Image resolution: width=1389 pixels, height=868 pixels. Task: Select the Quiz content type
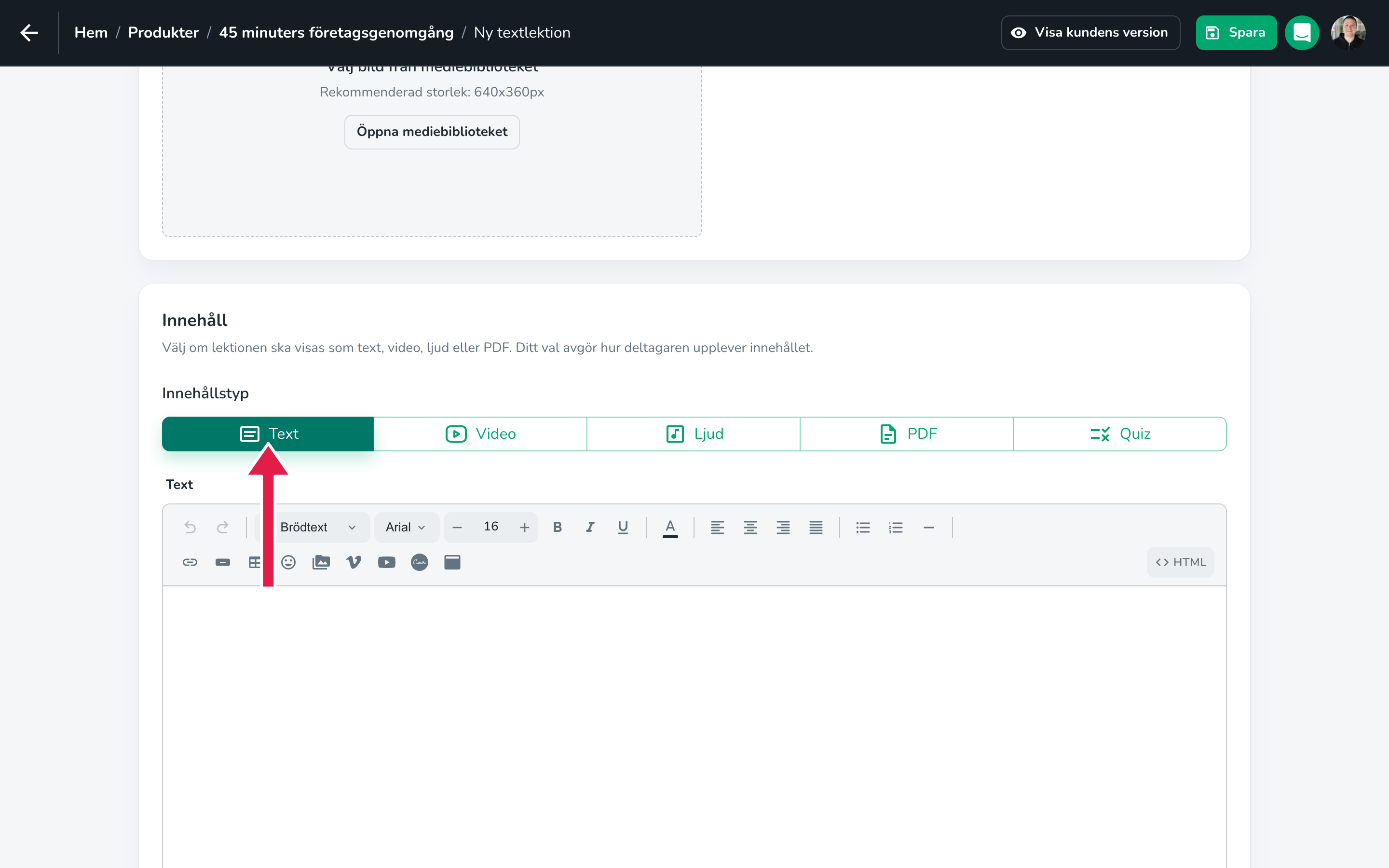point(1120,434)
